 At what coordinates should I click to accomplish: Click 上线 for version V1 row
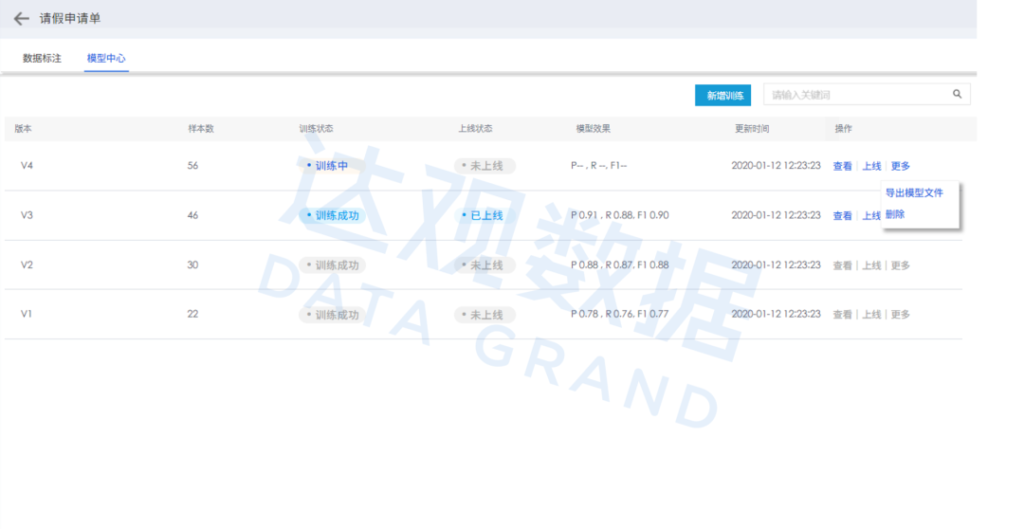(x=871, y=315)
